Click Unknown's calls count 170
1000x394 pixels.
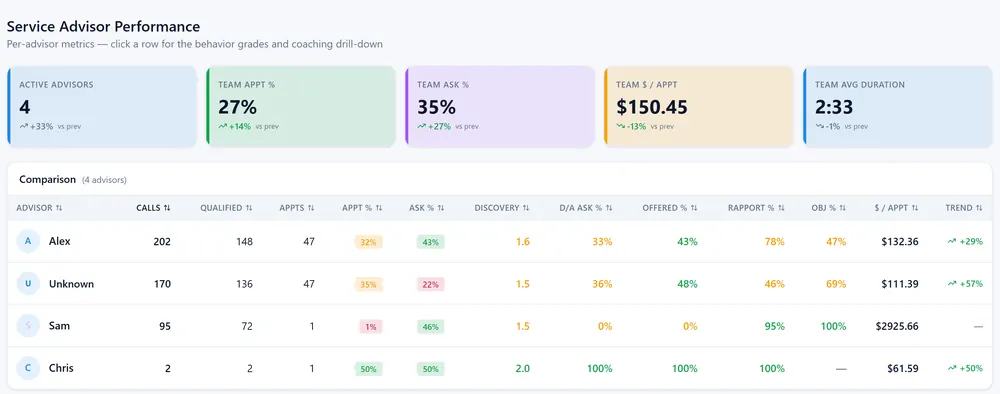(162, 284)
